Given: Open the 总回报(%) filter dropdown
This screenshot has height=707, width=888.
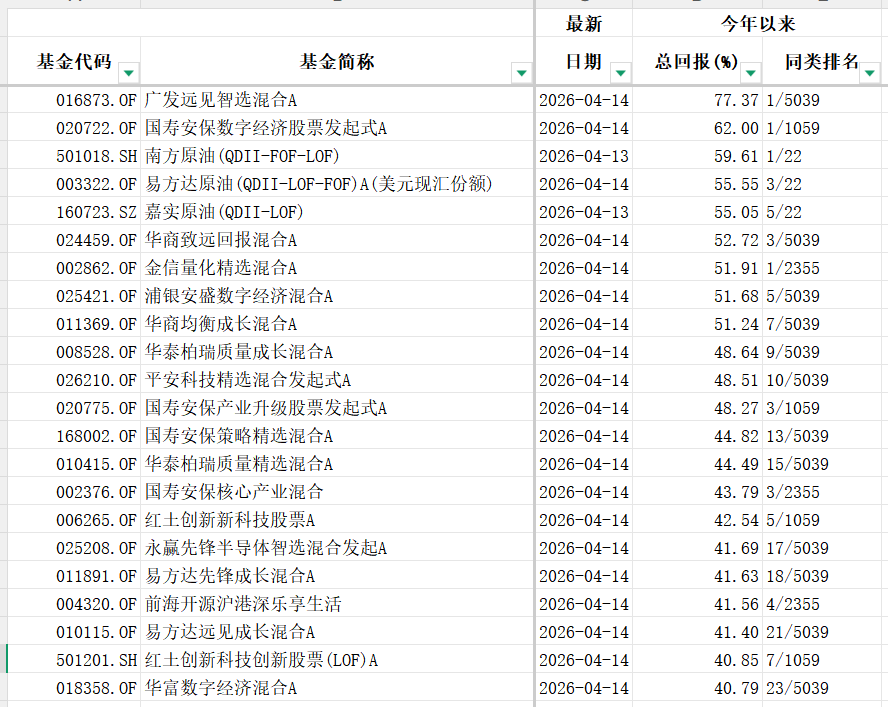Looking at the screenshot, I should 750,72.
